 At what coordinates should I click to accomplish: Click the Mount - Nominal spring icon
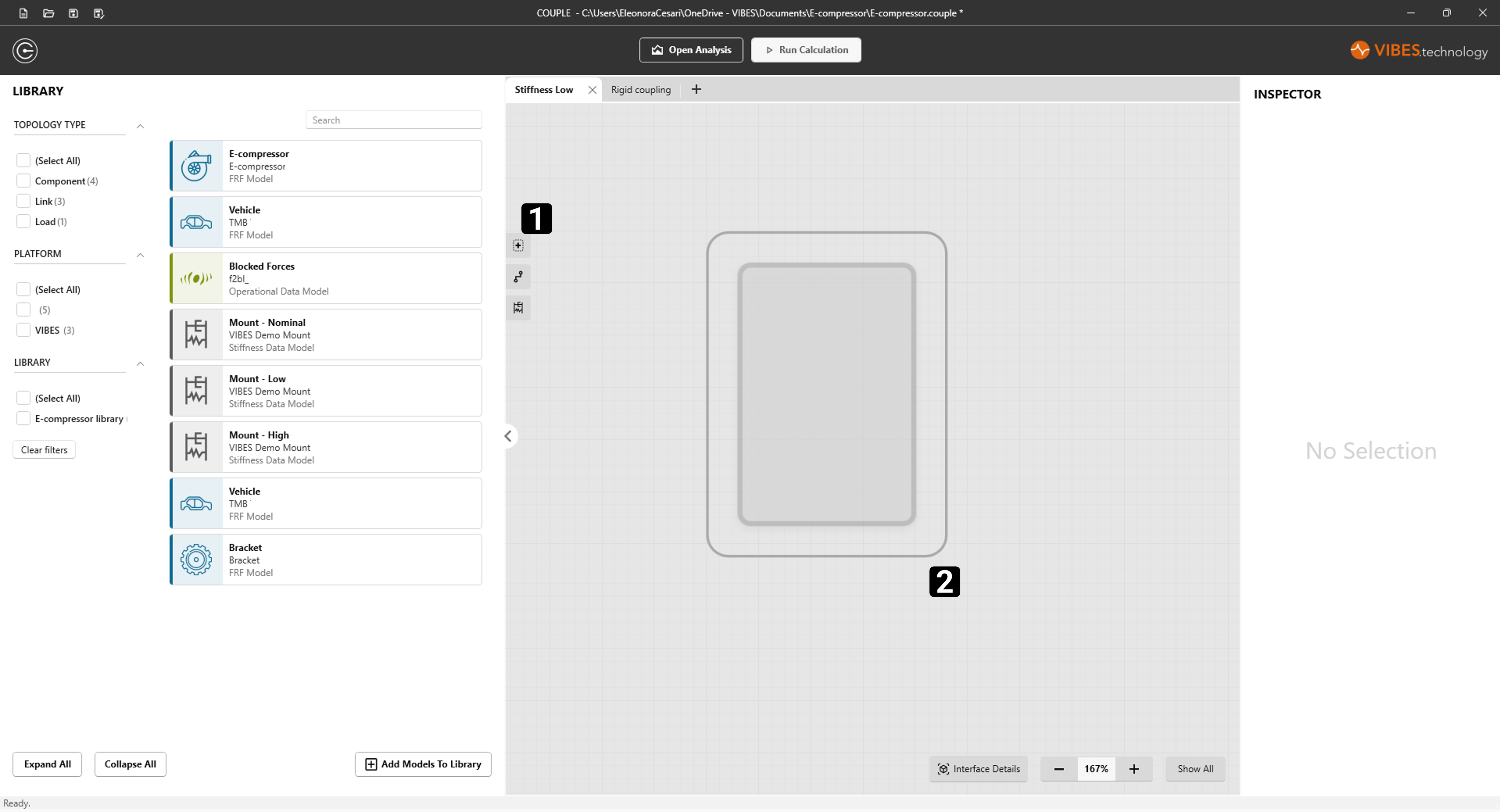[x=196, y=335]
